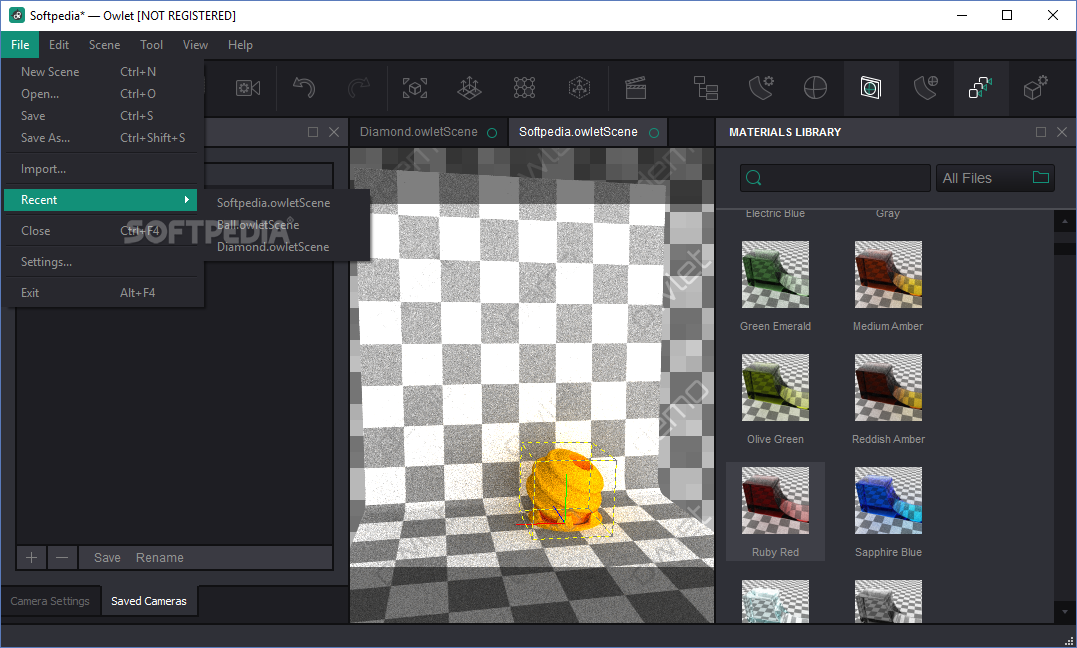
Task: Click the frame object toolbar icon
Action: click(415, 88)
